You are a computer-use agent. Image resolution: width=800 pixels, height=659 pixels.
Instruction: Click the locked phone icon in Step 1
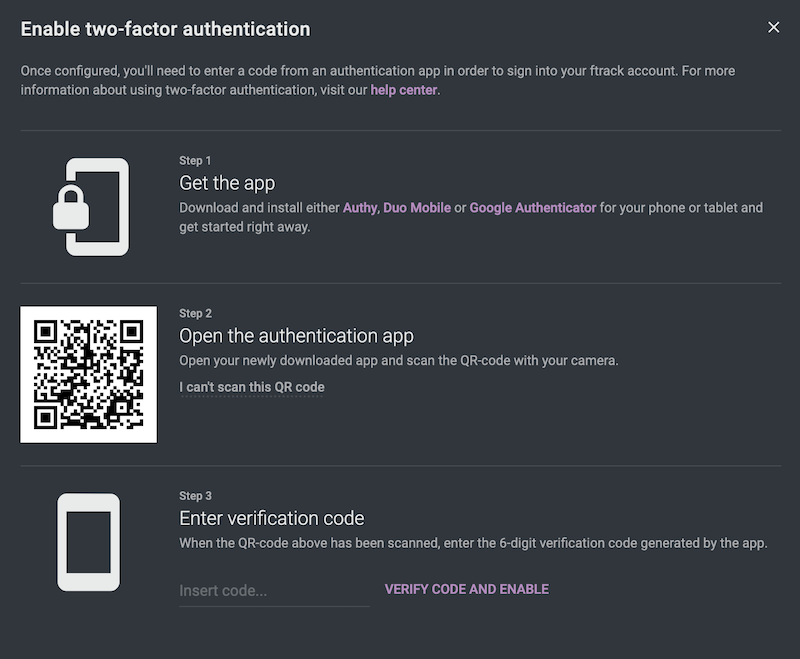[x=90, y=207]
